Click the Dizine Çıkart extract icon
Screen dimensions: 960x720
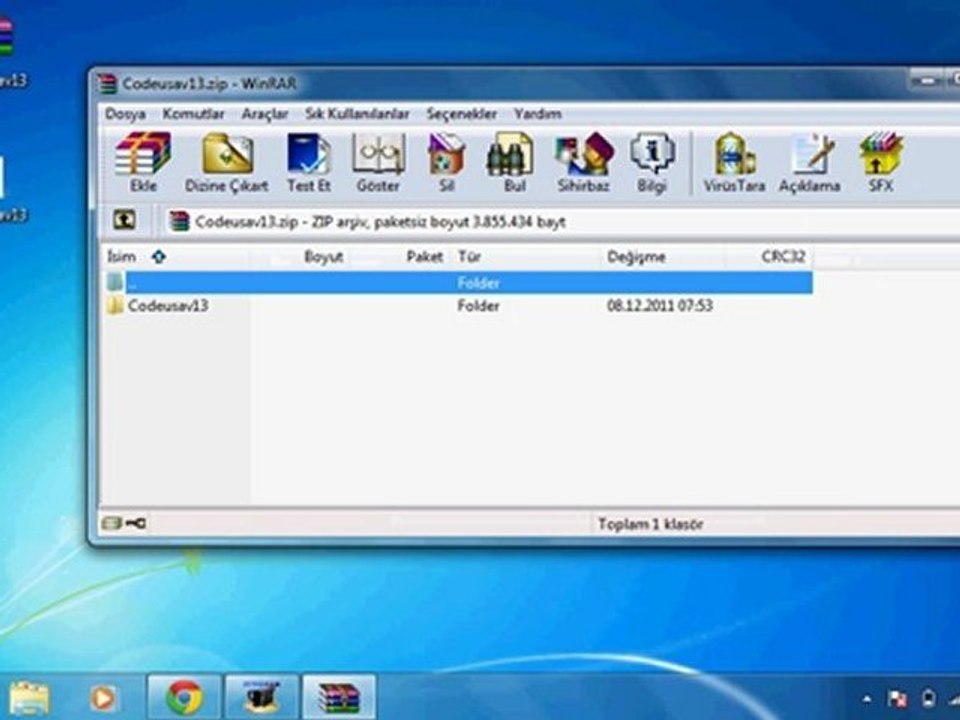227,162
